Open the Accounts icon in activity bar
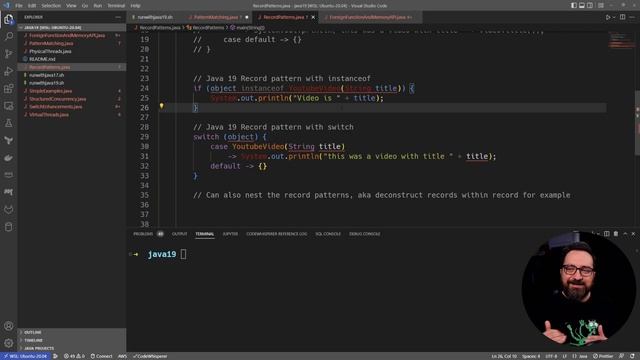This screenshot has width=640, height=360. point(9,326)
